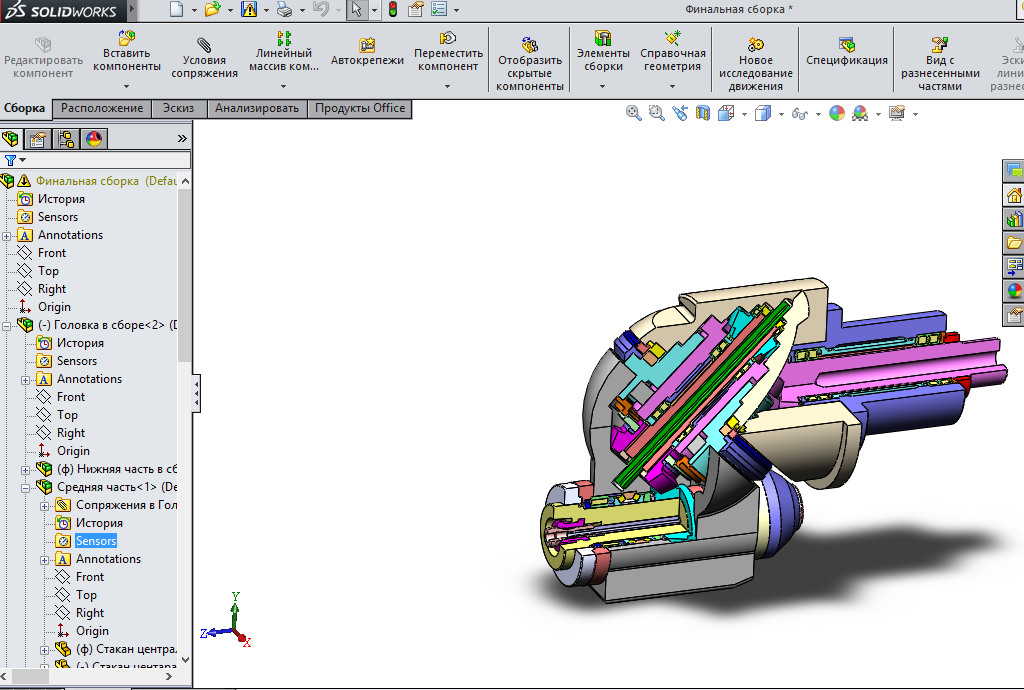Screen dimensions: 1024x690
Task: Open the tree filter funnel dropdown
Action: (x=15, y=160)
